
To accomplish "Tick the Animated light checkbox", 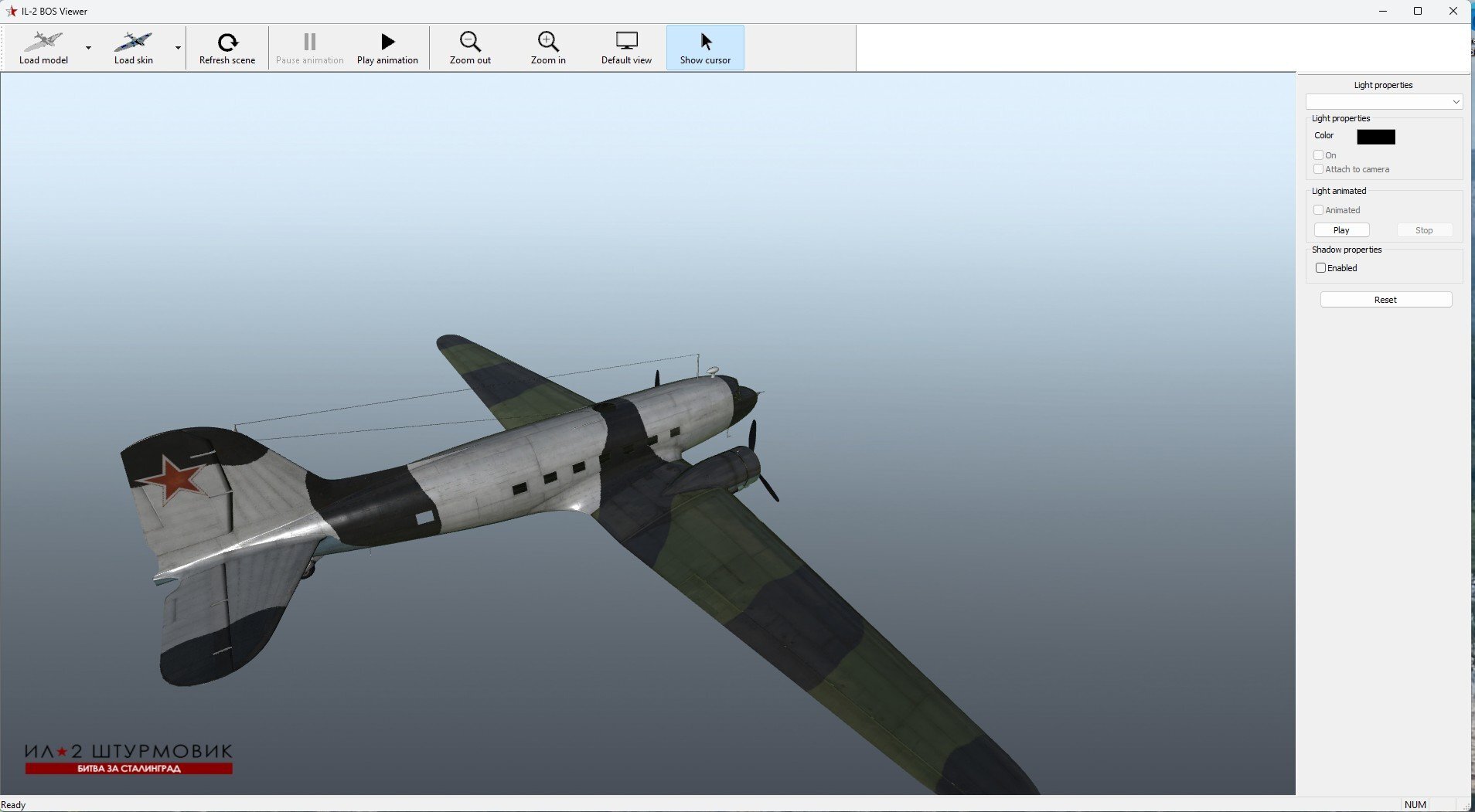I will coord(1319,210).
